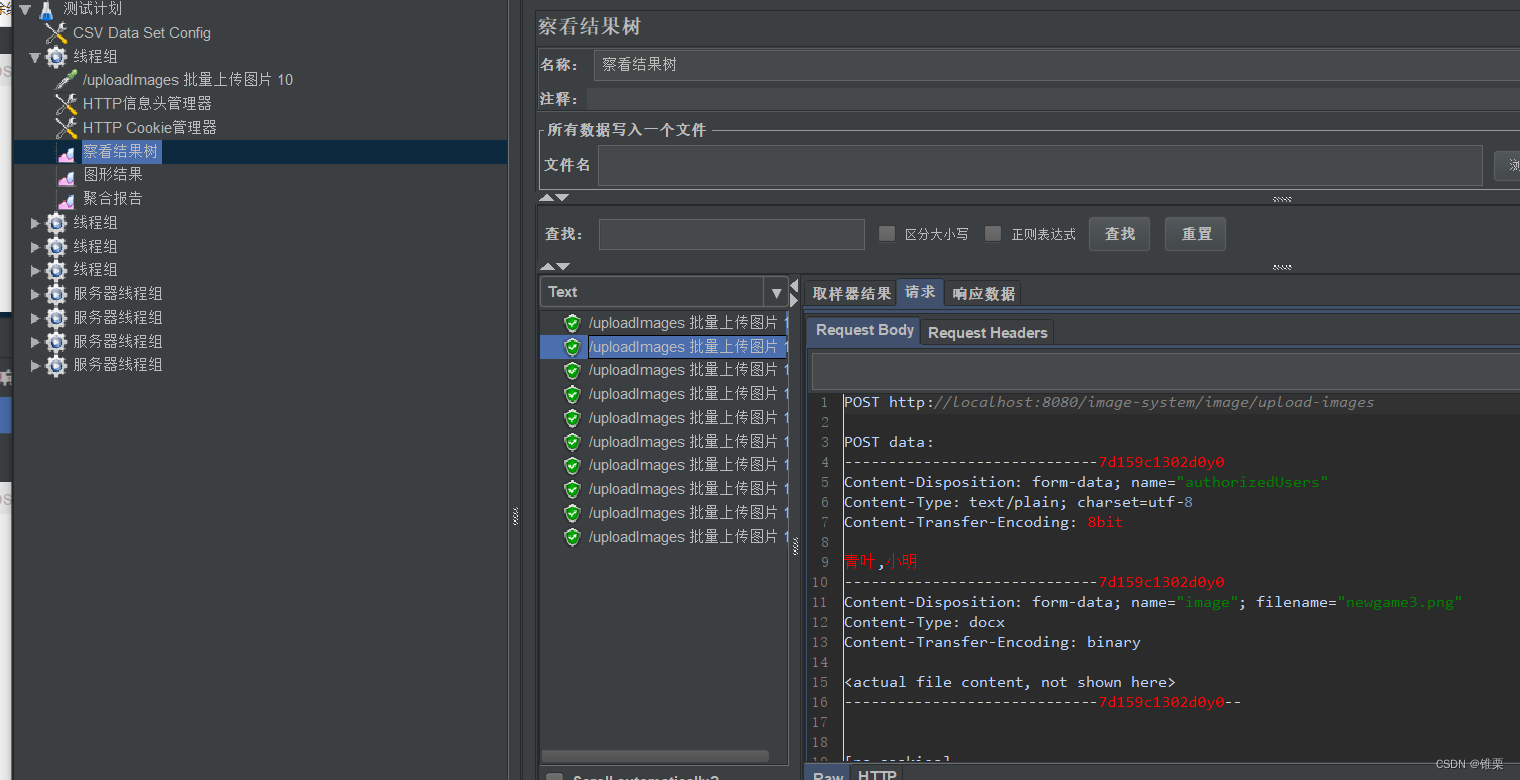This screenshot has width=1520, height=780.
Task: Click the 测试计划 flask icon
Action: (46, 9)
